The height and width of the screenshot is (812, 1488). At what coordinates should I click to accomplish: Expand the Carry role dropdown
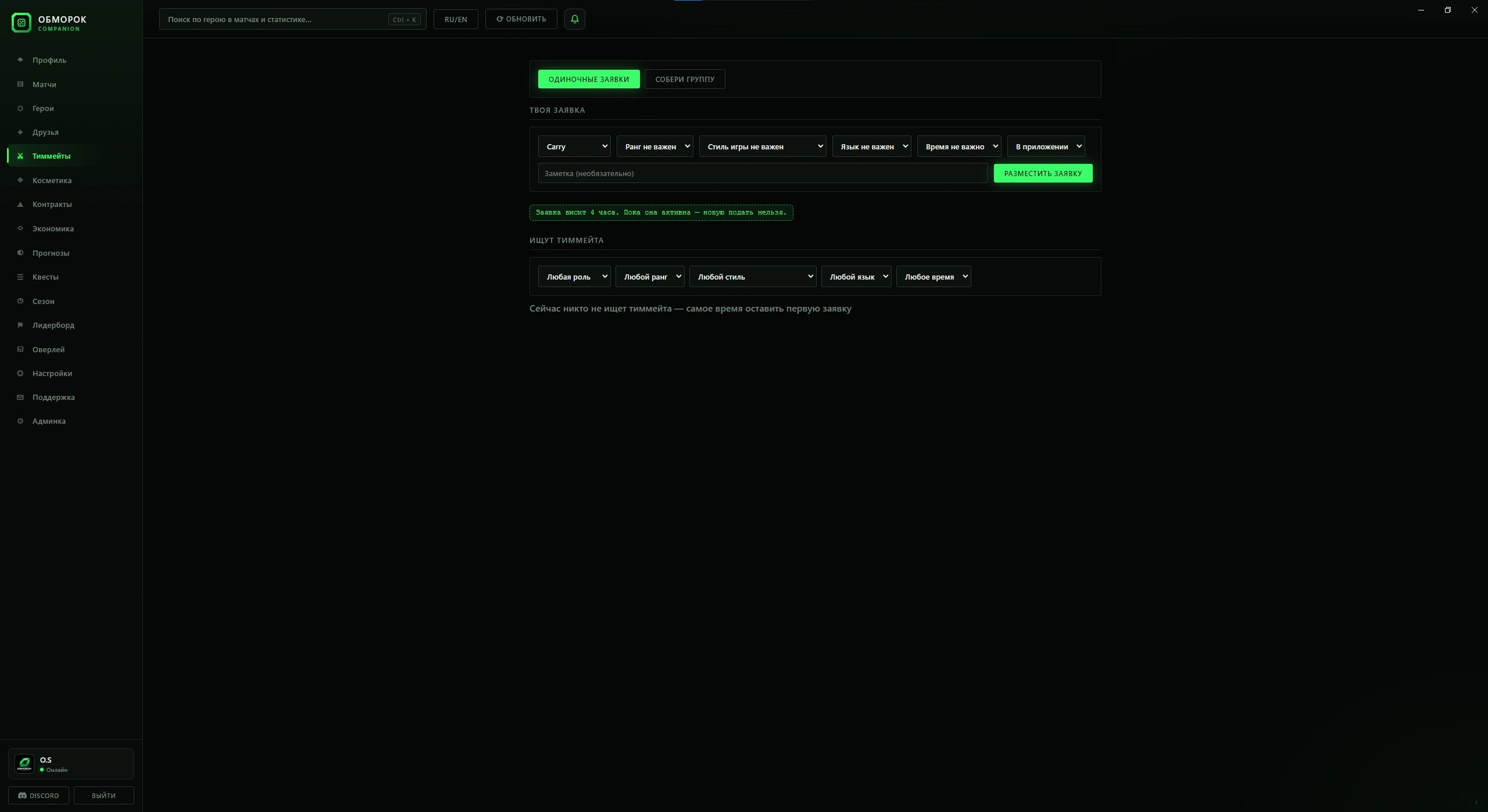pyautogui.click(x=574, y=146)
